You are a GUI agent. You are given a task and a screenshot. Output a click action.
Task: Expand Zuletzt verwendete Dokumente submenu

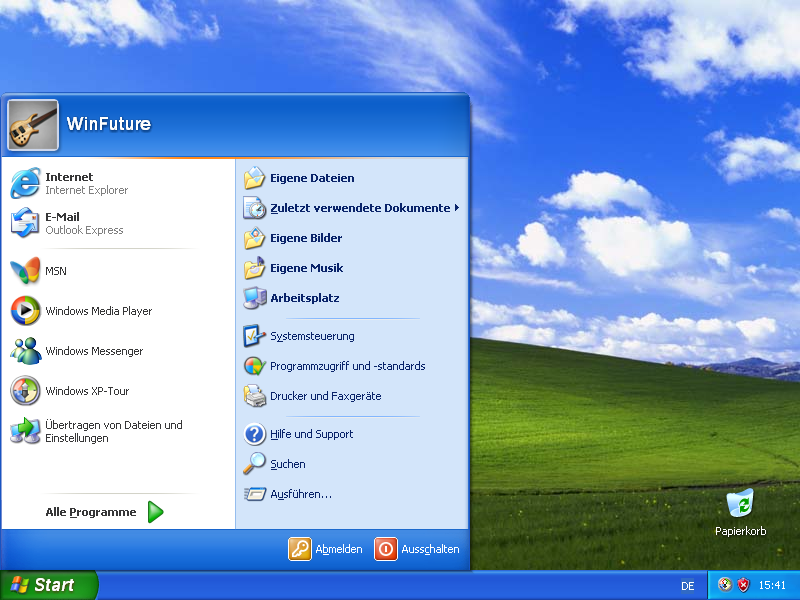(x=359, y=208)
